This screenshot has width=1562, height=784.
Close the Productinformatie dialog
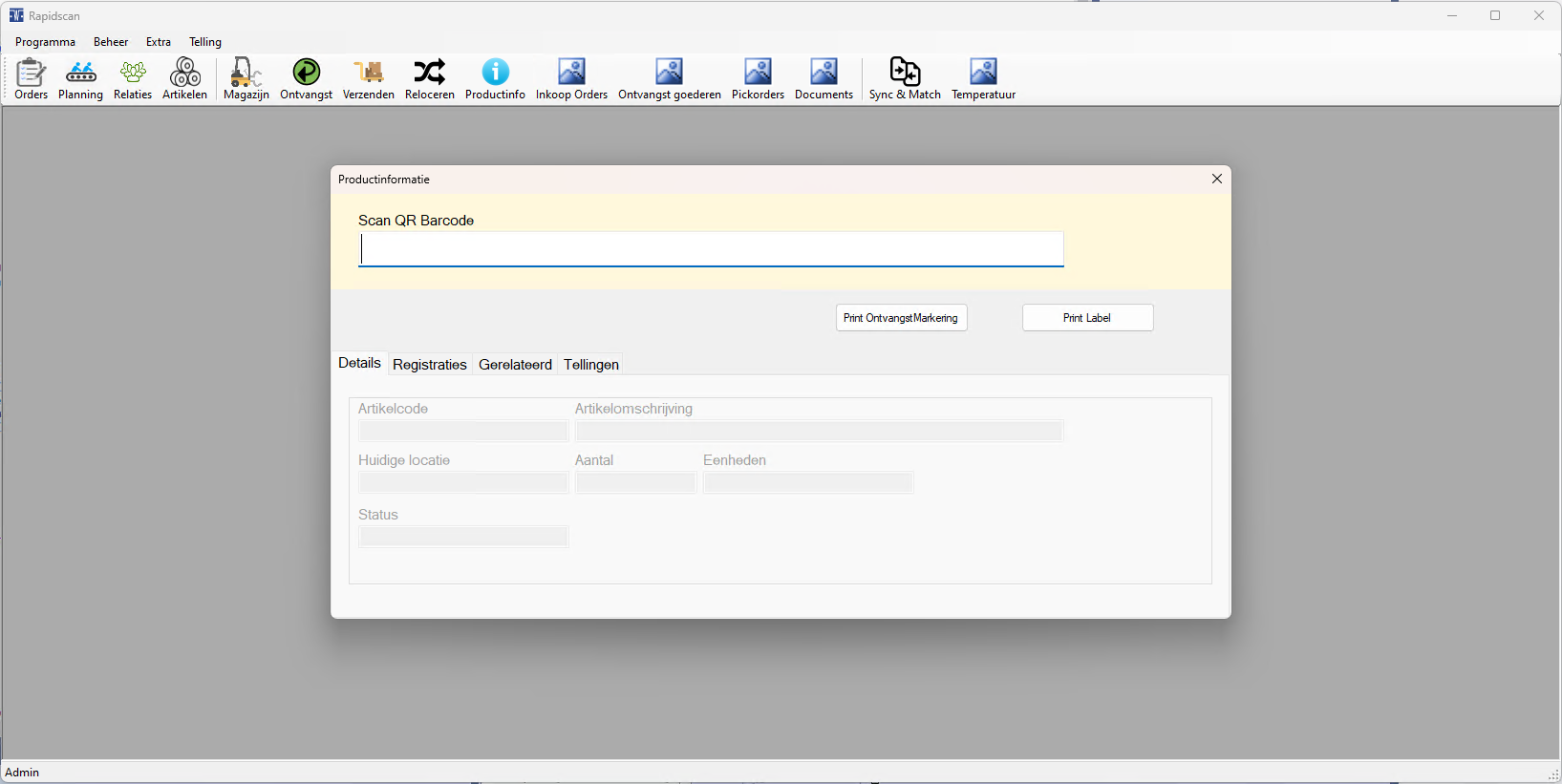(1217, 179)
